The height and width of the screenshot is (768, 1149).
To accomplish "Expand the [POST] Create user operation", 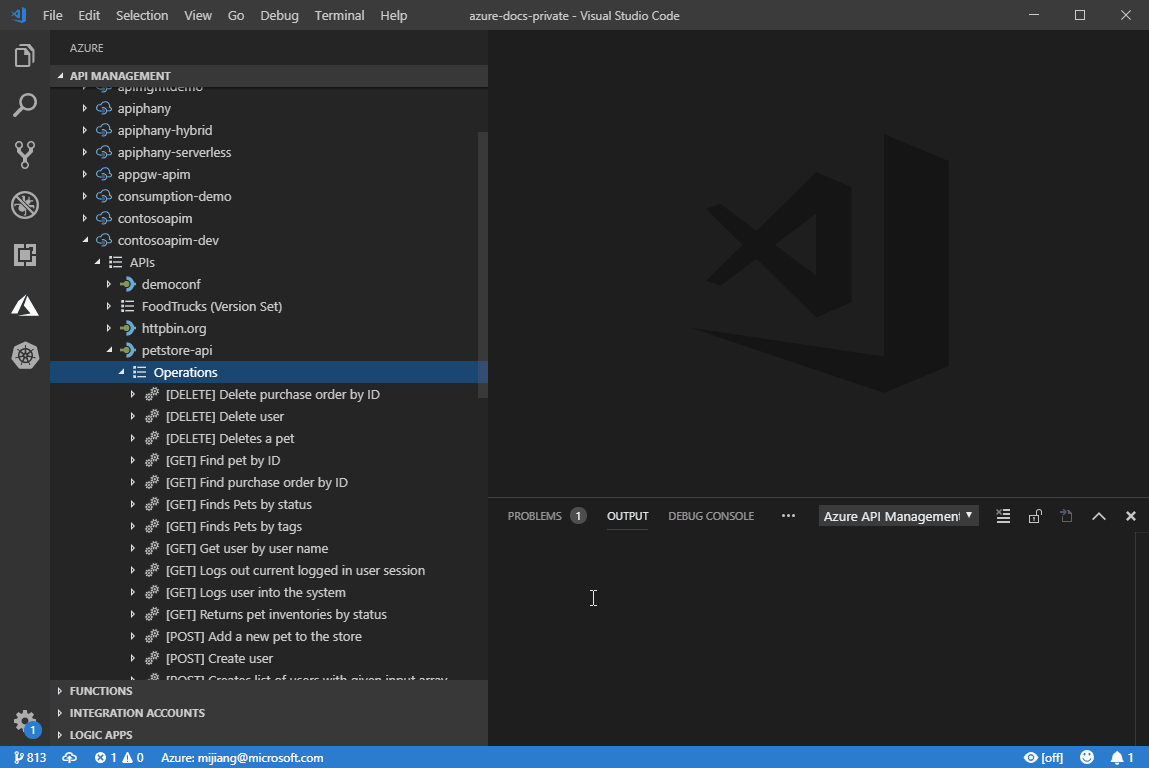I will (133, 658).
